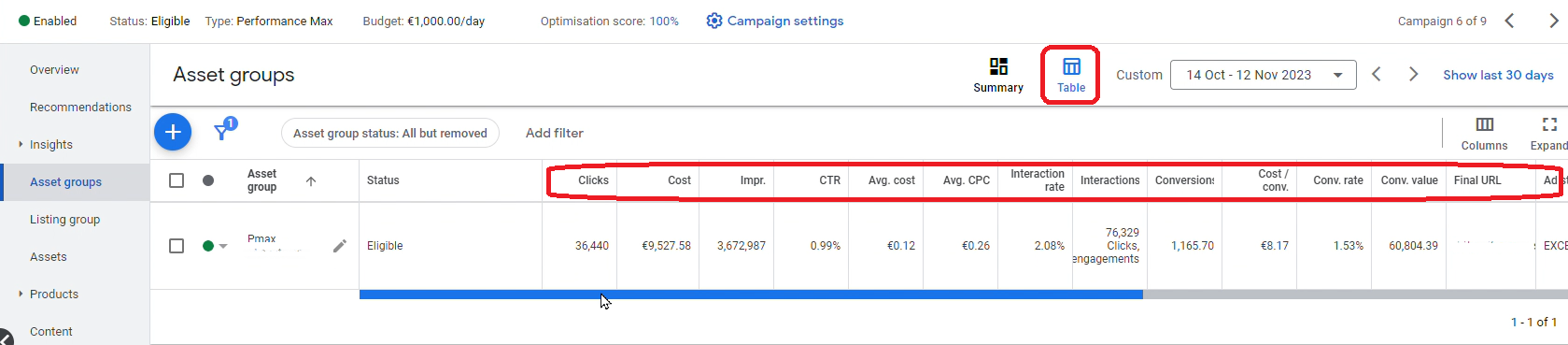1568x345 pixels.
Task: Click the 36,440 clicks value
Action: click(591, 246)
